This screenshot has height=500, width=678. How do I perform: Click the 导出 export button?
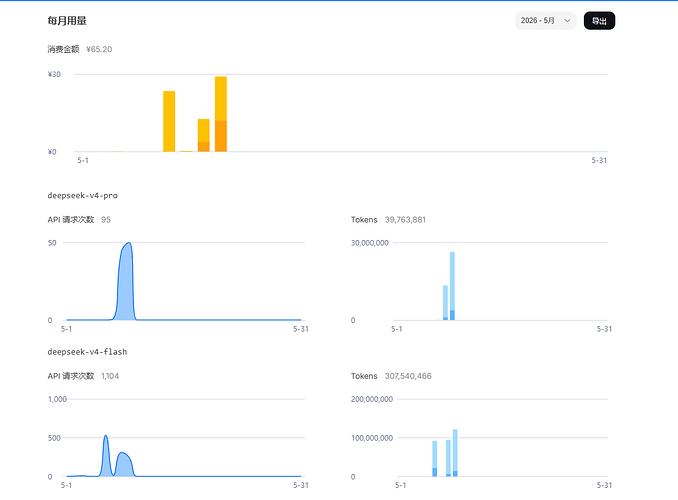pos(599,21)
